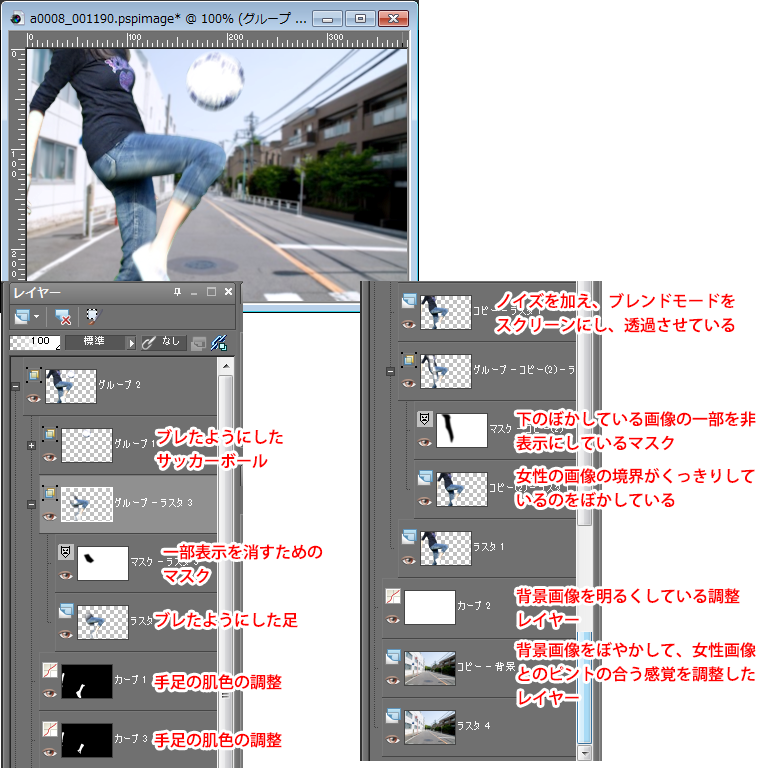Hide the グループ 1 layer via eye
Screen dimensions: 770x770
(50, 457)
